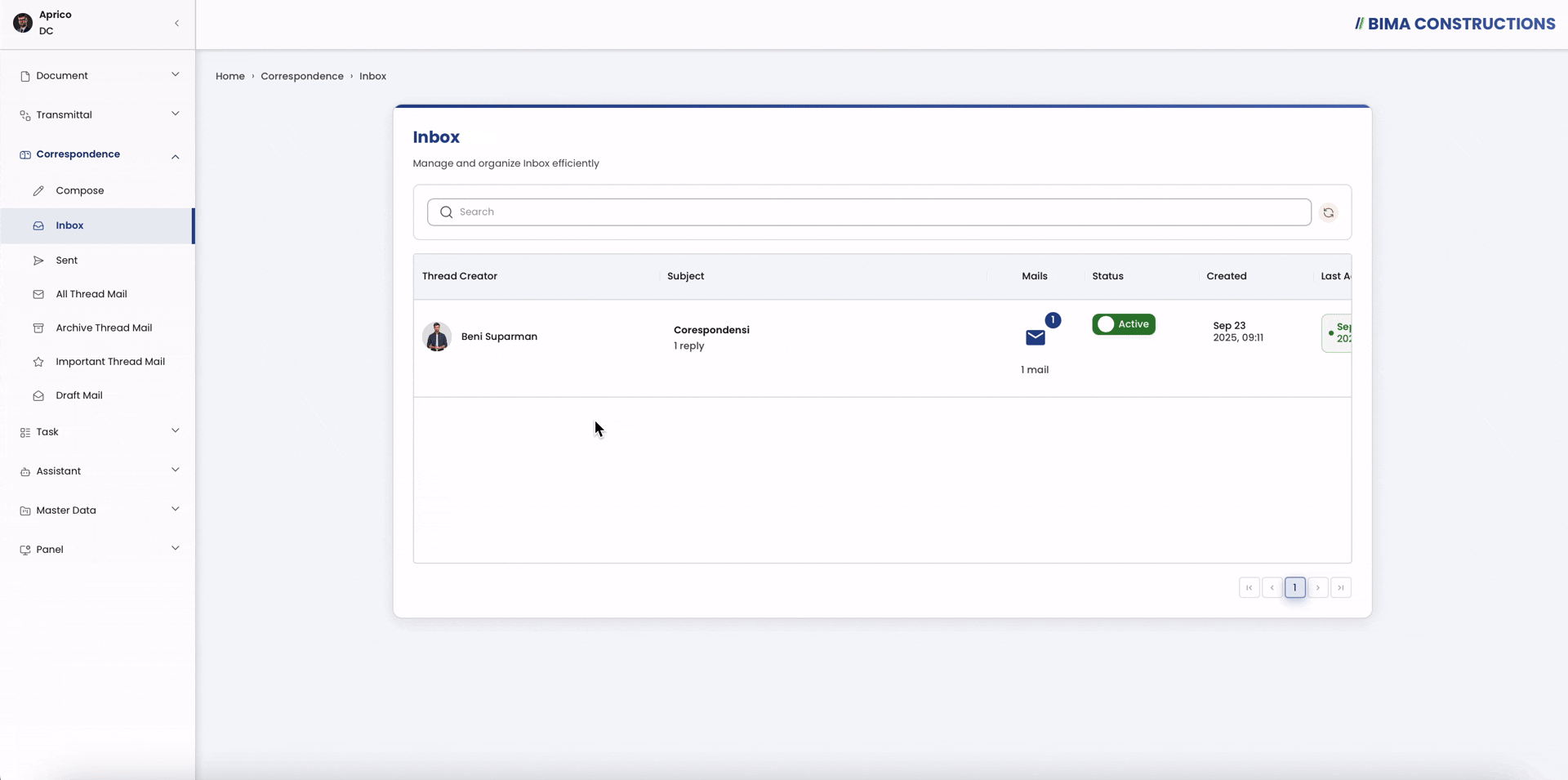Select Inbox in the sidebar

click(x=97, y=225)
